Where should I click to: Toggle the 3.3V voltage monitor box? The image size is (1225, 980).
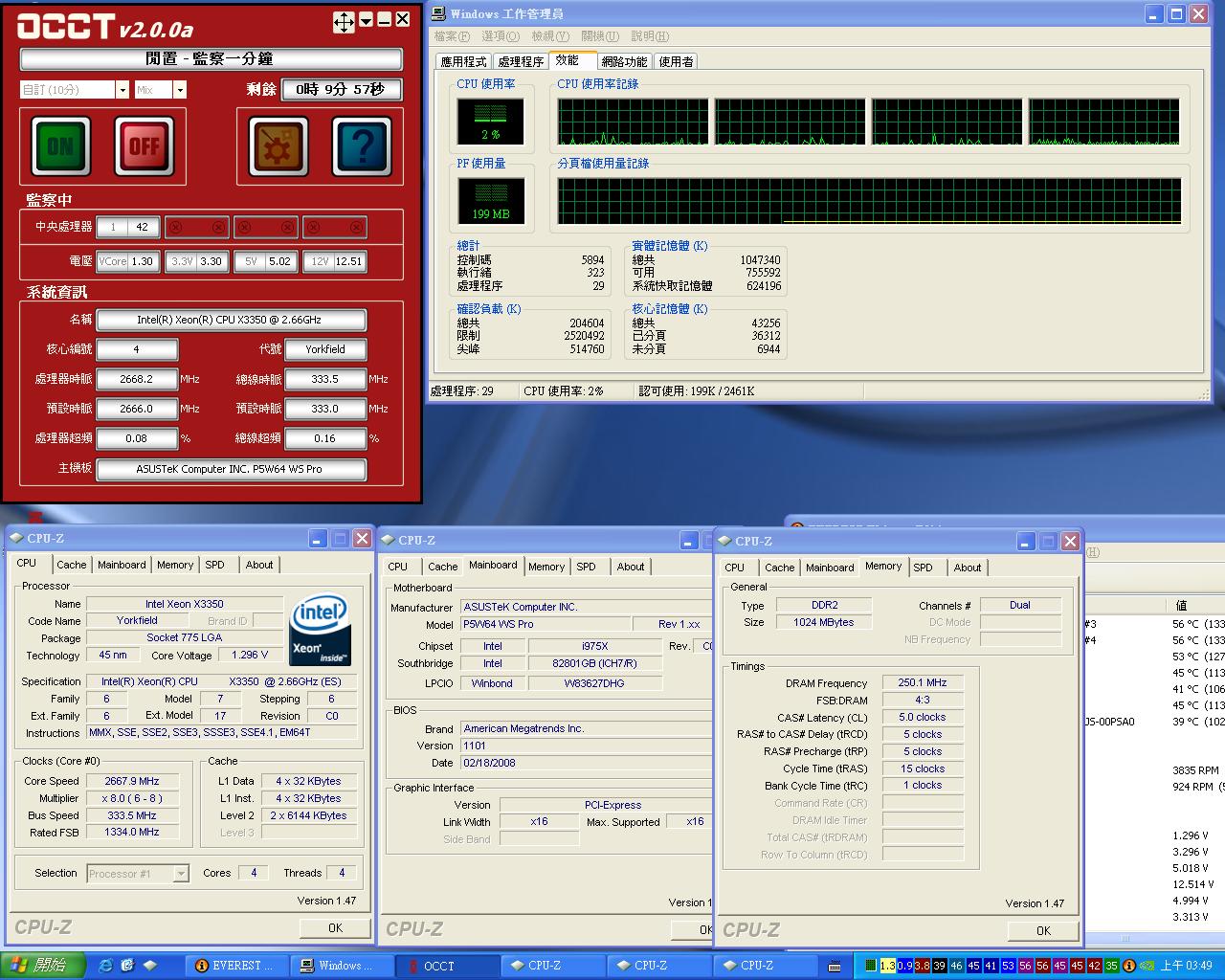tap(196, 261)
